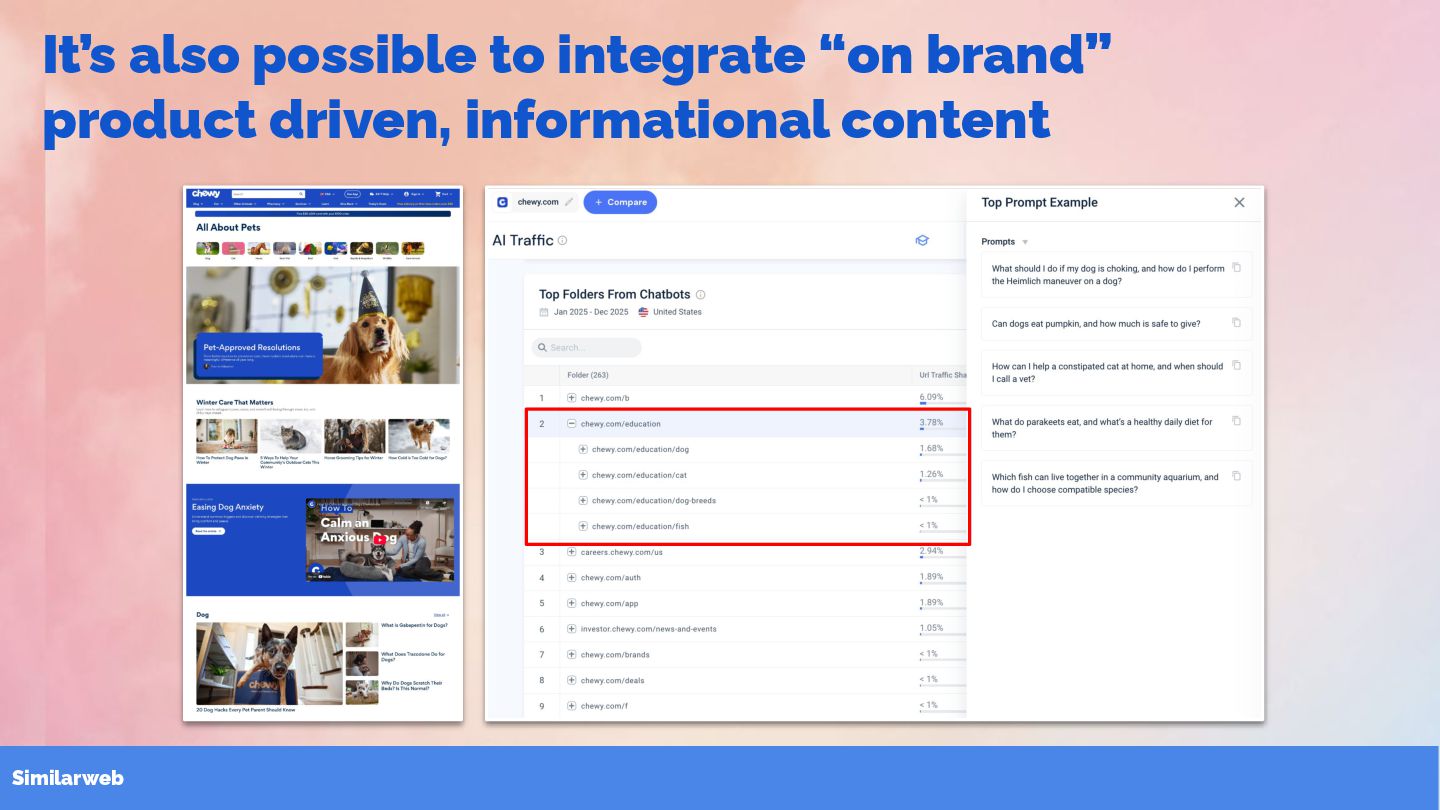The image size is (1440, 810).
Task: Open the Prompts sort dropdown arrow
Action: (1025, 242)
